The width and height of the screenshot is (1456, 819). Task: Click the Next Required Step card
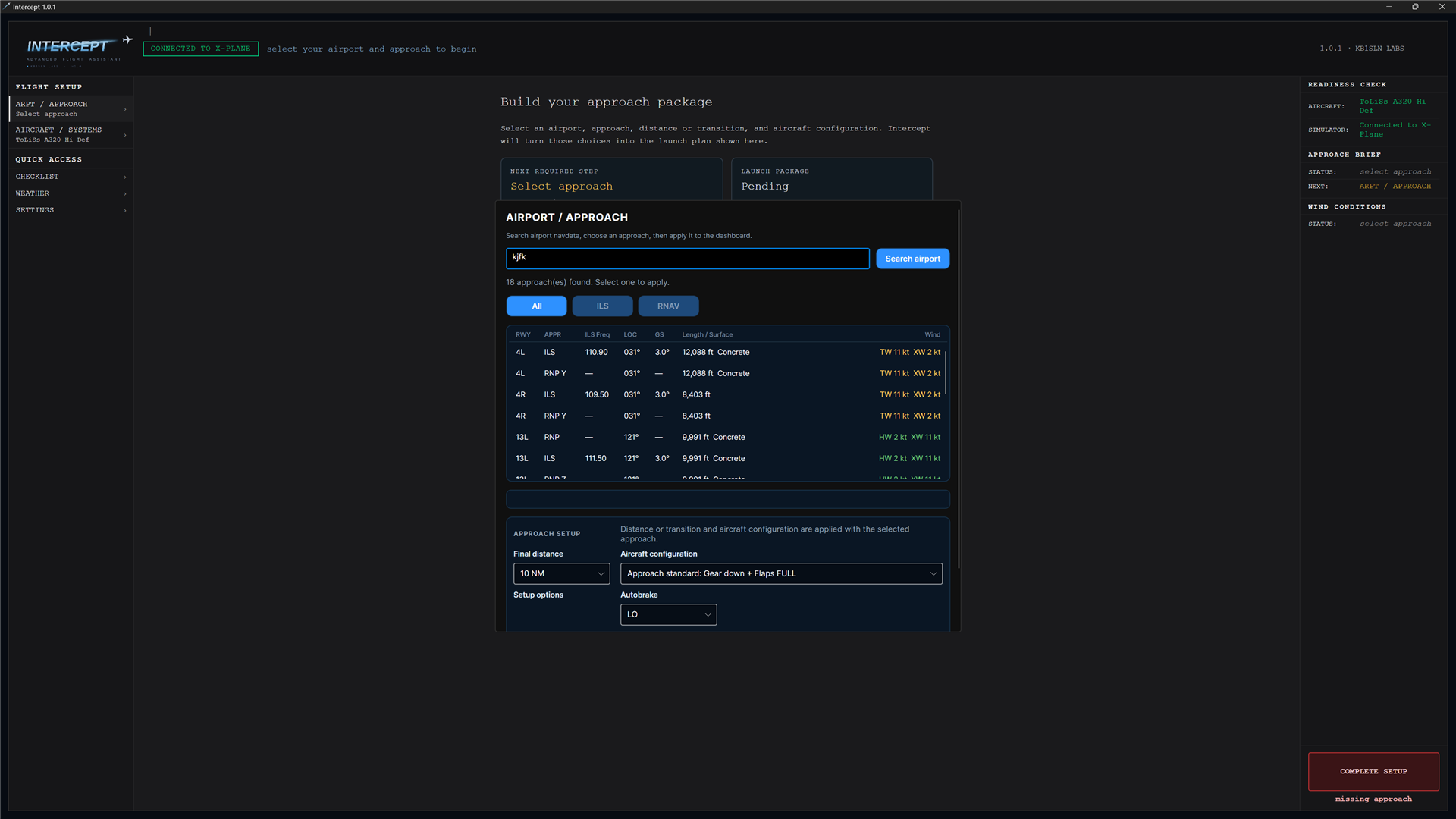611,180
